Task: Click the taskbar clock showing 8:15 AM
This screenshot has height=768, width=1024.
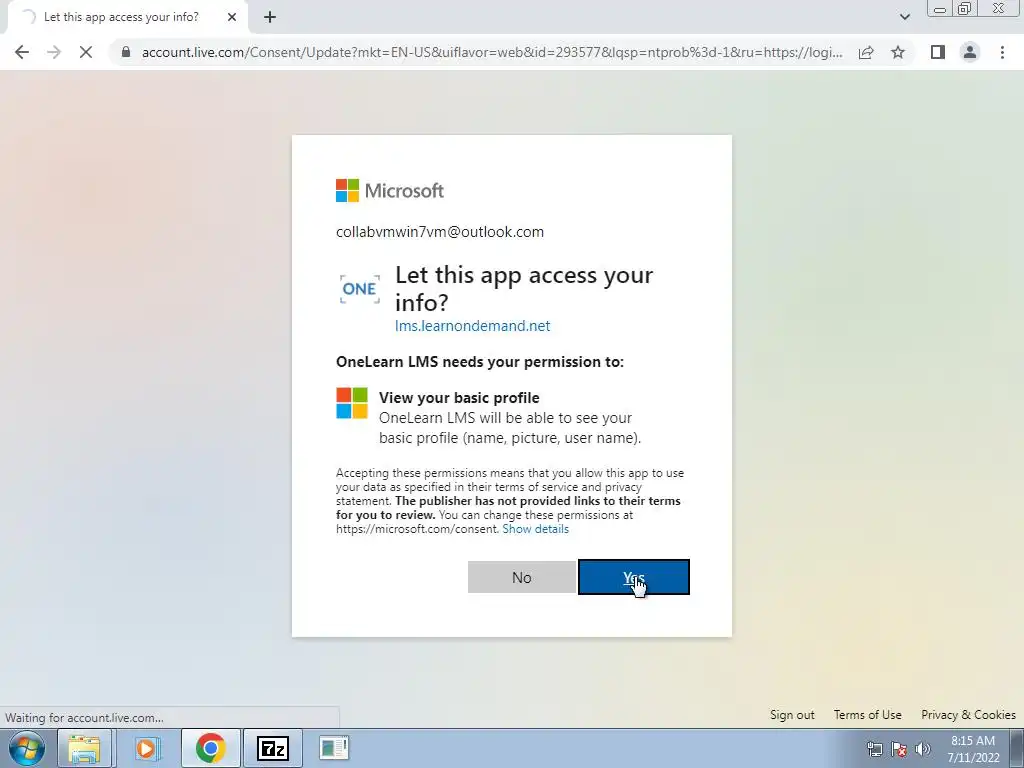Action: point(973,749)
